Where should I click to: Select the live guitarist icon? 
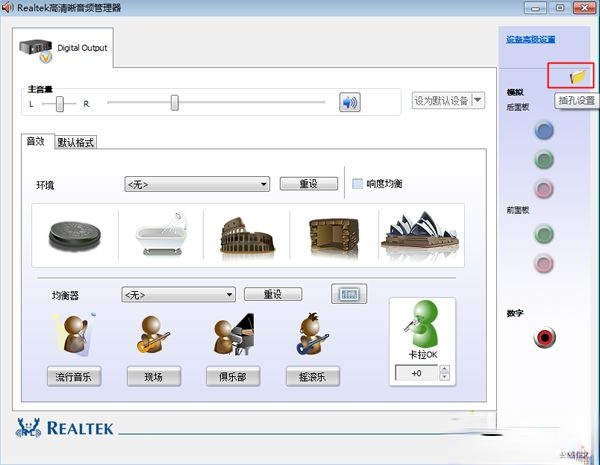(153, 334)
